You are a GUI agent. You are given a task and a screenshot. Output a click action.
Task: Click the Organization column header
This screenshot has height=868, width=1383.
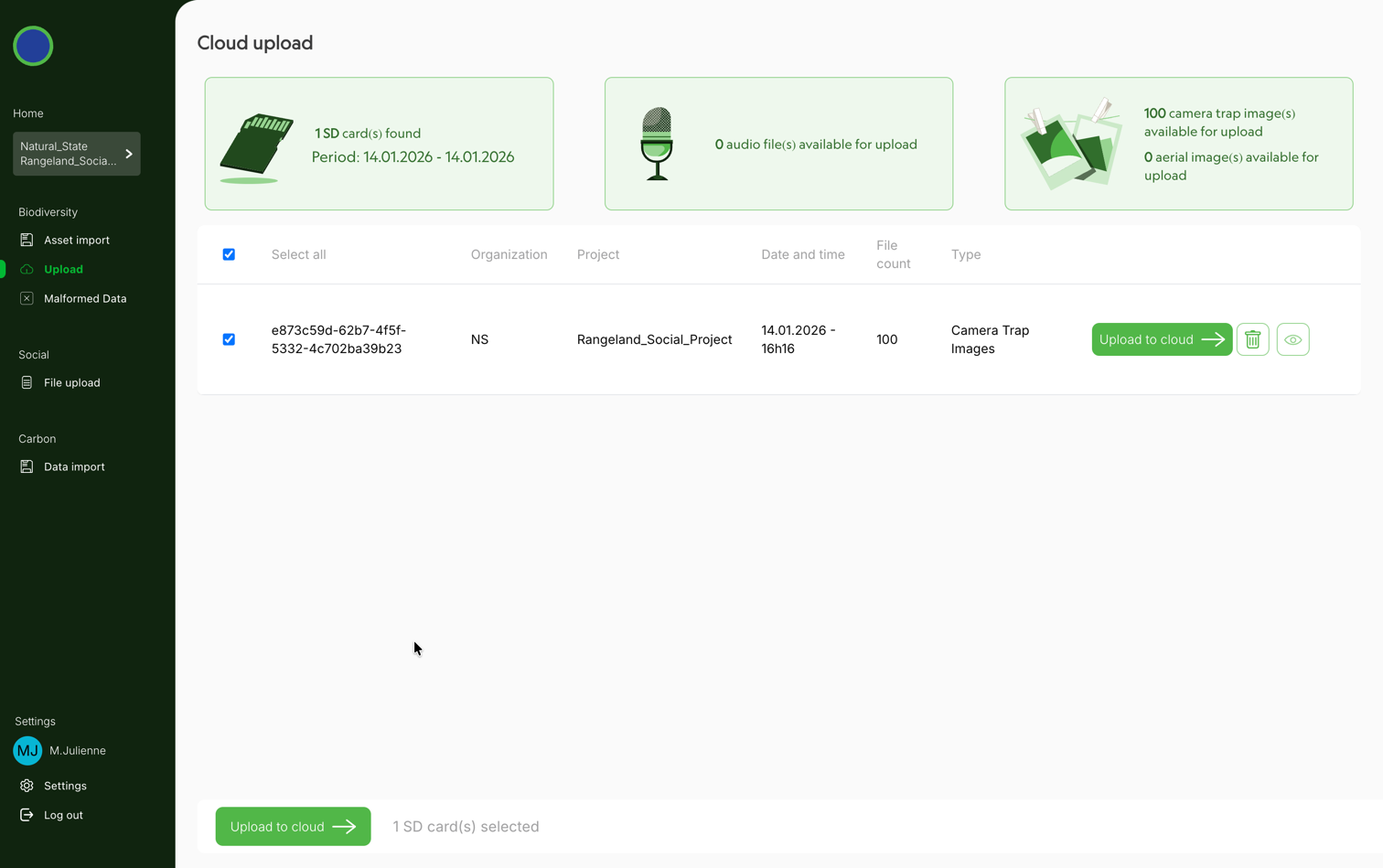[x=509, y=254]
